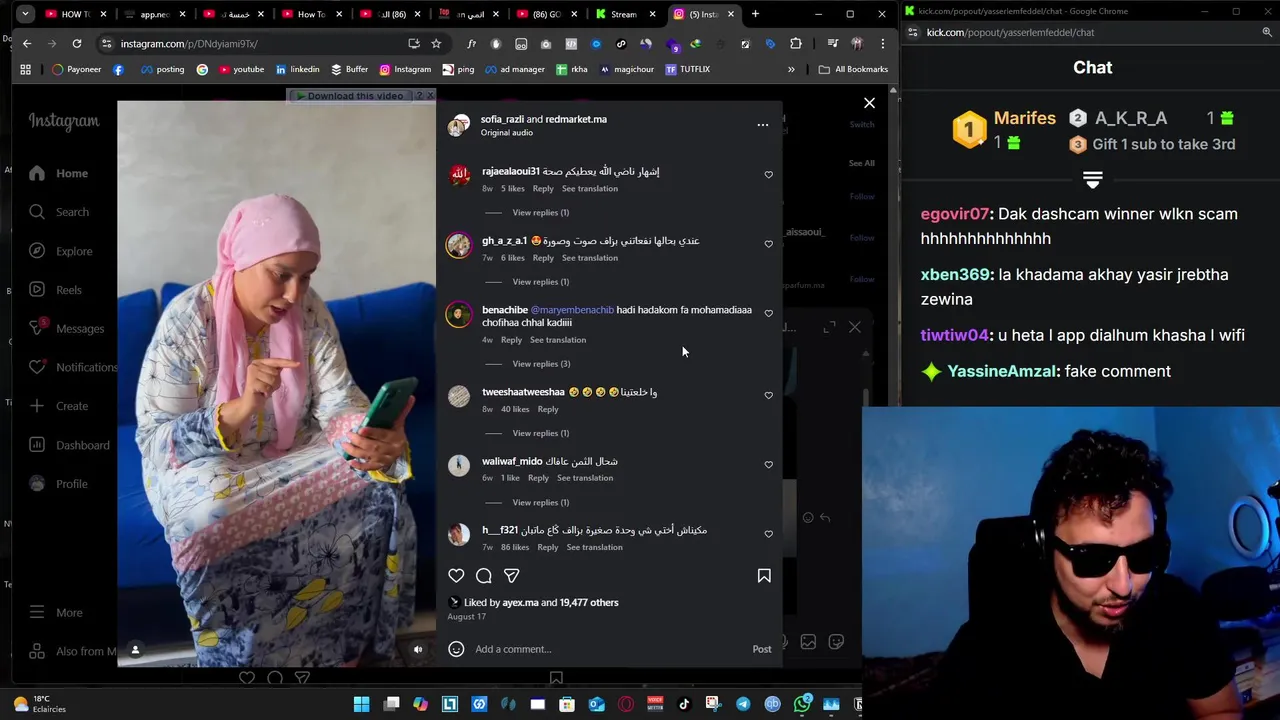Open the @maryembenachib mention
The width and height of the screenshot is (1280, 720).
(x=572, y=310)
